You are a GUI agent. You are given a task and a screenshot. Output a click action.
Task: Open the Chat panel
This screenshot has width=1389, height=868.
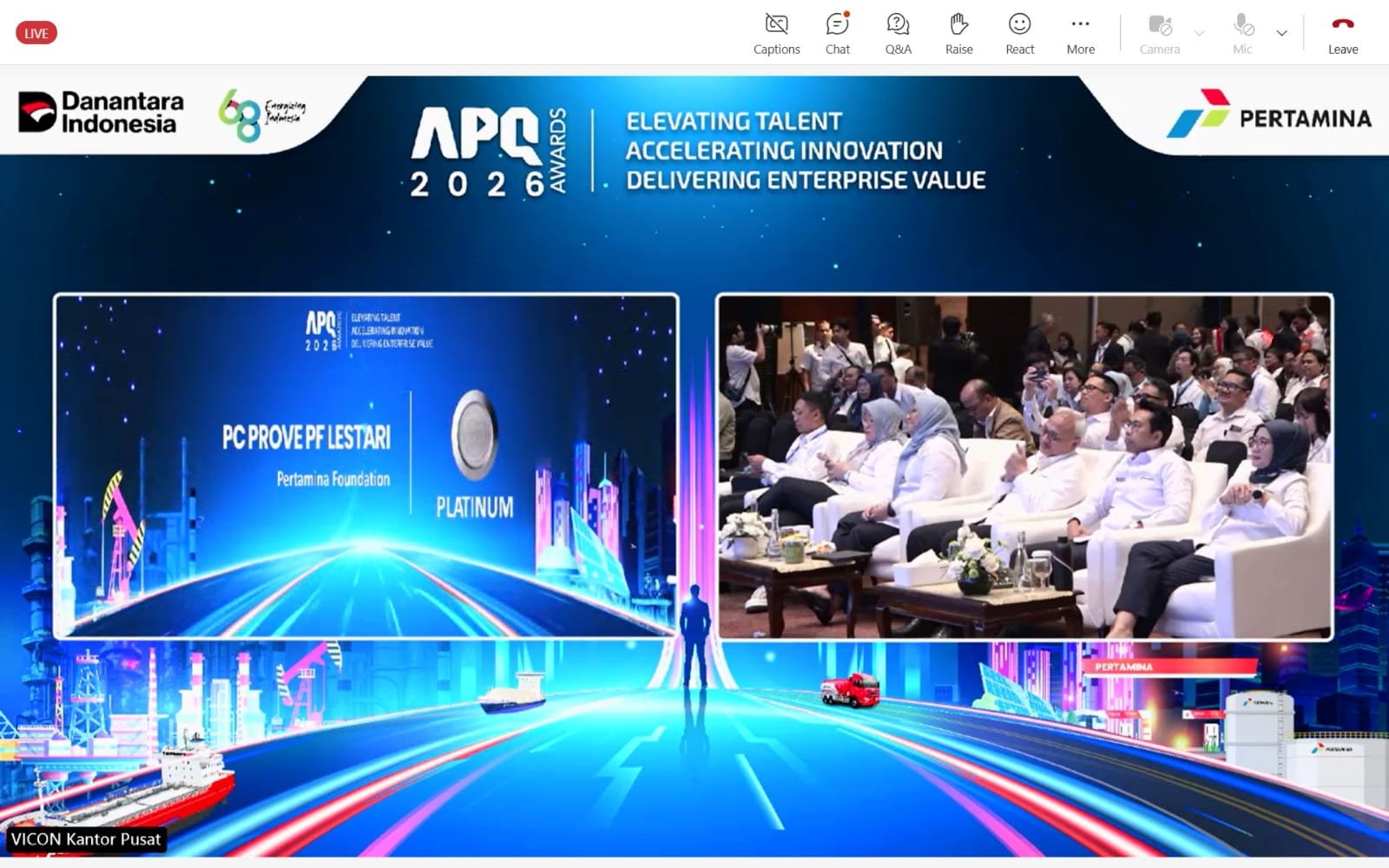(837, 34)
